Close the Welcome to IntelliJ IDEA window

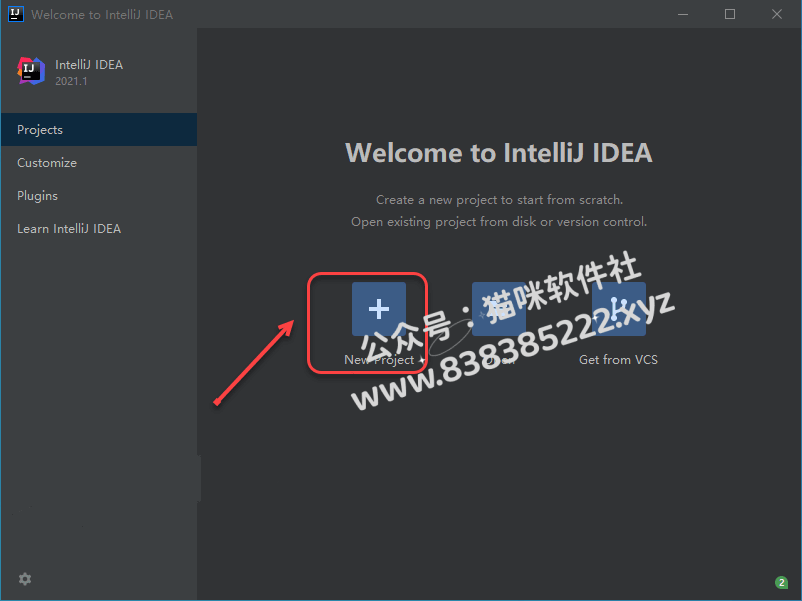[x=777, y=14]
